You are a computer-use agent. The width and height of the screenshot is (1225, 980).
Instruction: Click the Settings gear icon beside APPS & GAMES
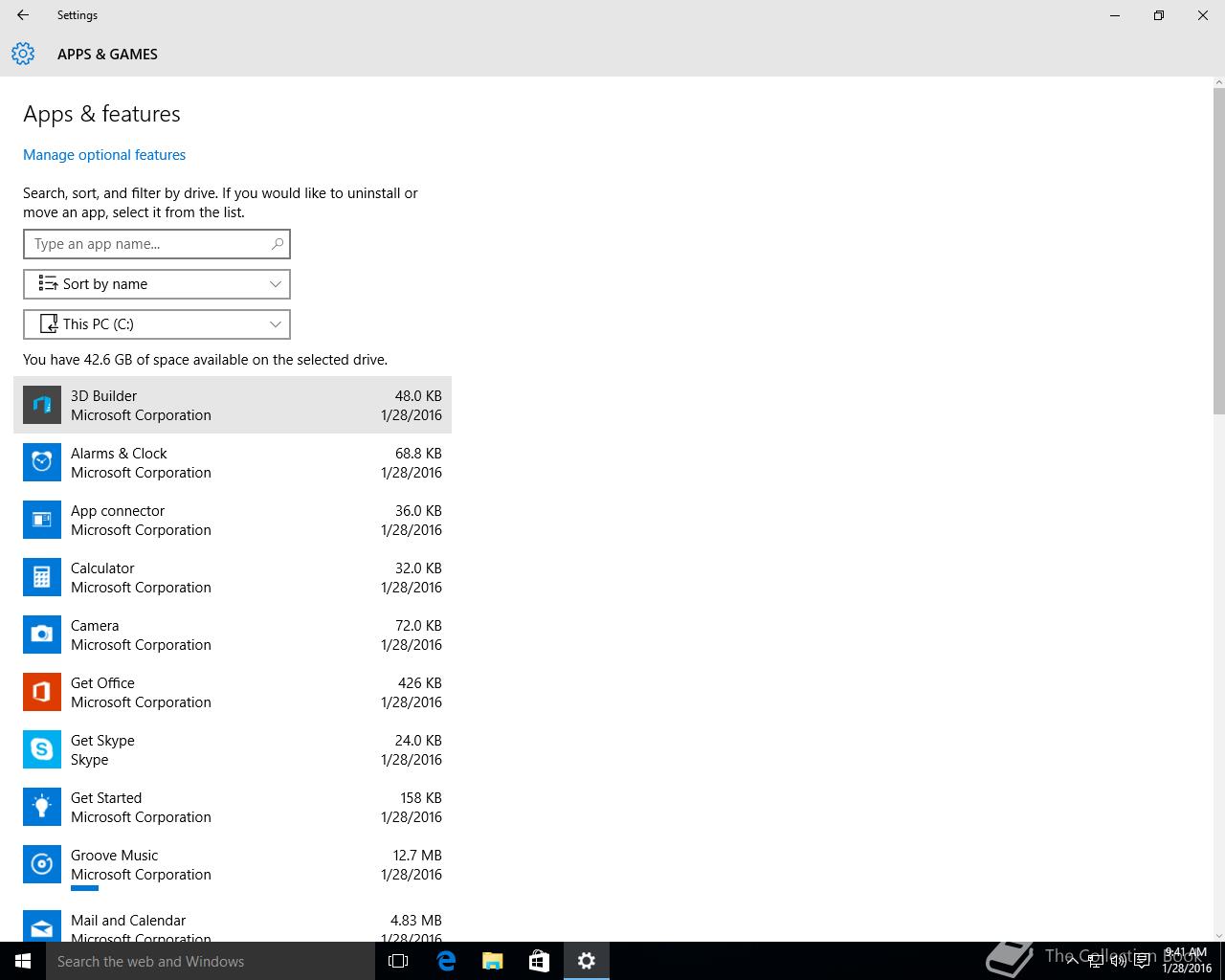coord(23,54)
